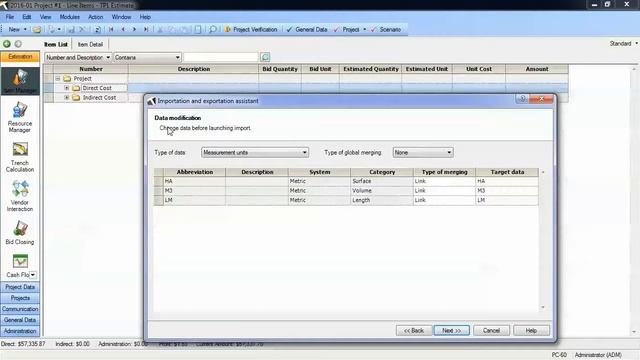Click the magnifier search icon in toolbar

point(213,29)
